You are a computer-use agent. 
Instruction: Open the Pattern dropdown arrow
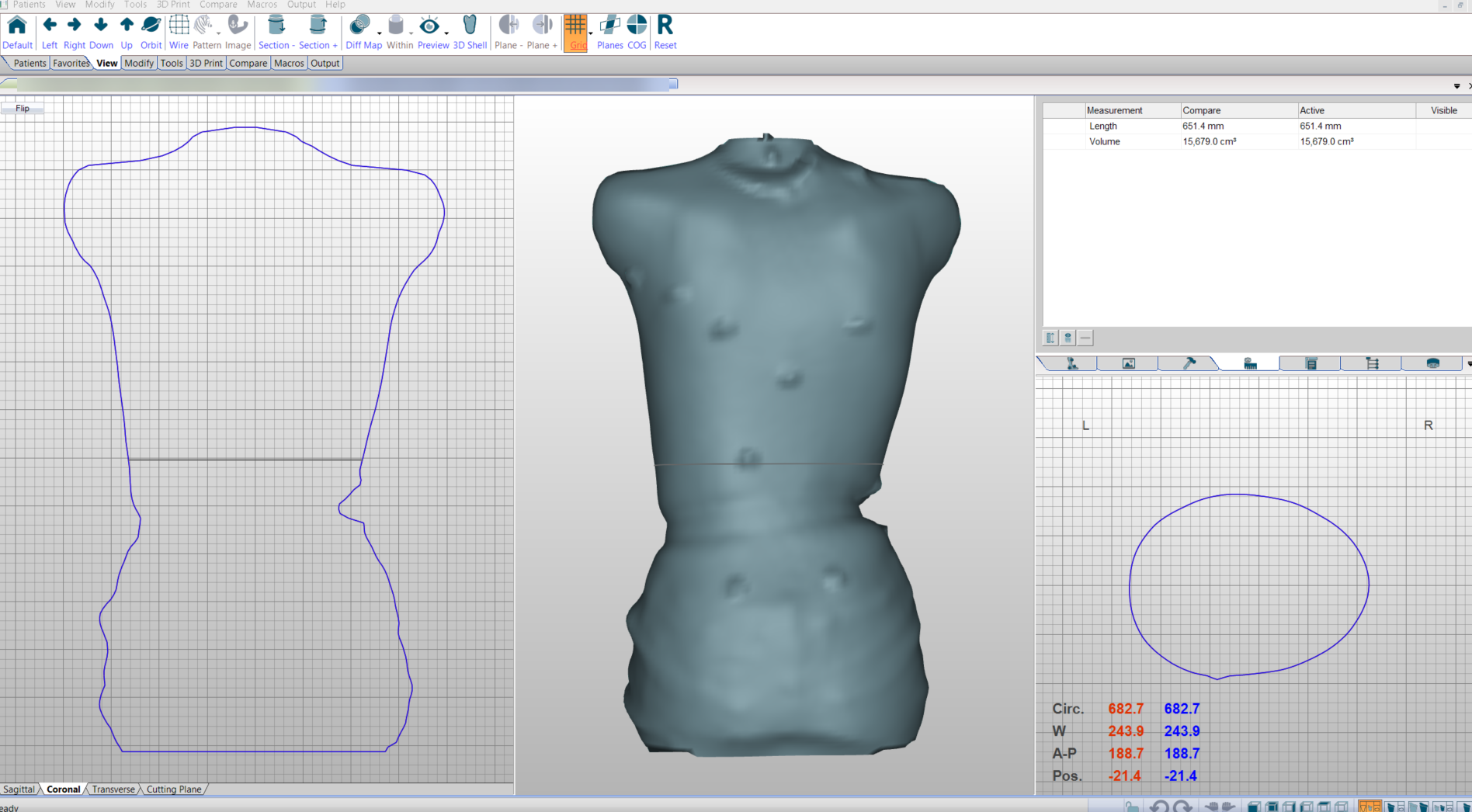point(219,33)
